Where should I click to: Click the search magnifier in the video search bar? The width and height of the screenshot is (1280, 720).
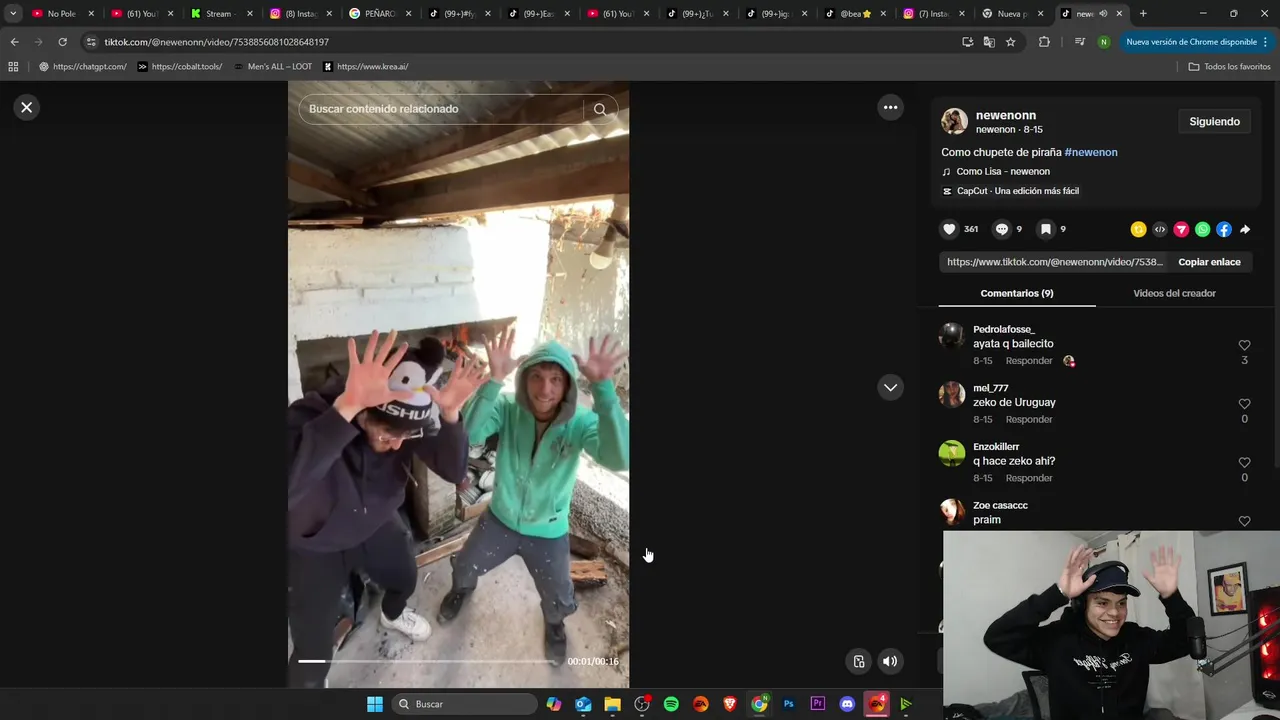[x=600, y=109]
